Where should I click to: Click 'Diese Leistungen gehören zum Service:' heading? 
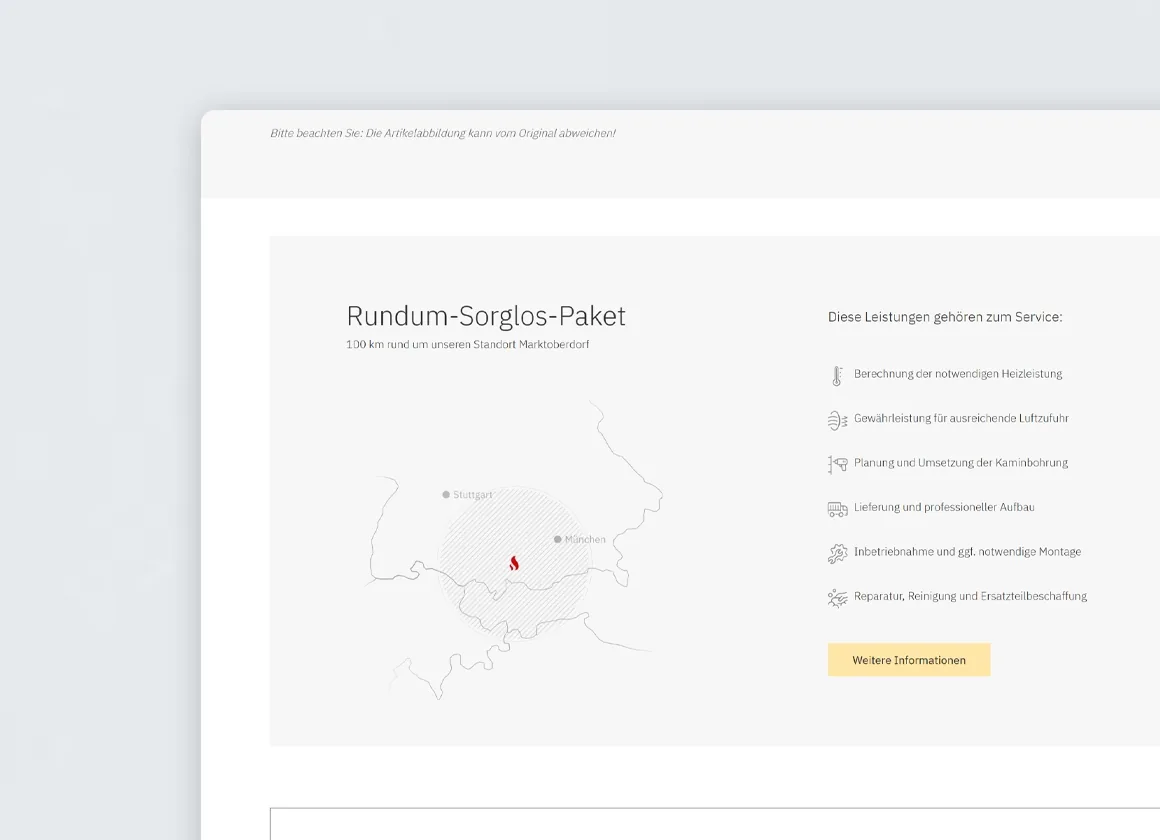pos(945,317)
